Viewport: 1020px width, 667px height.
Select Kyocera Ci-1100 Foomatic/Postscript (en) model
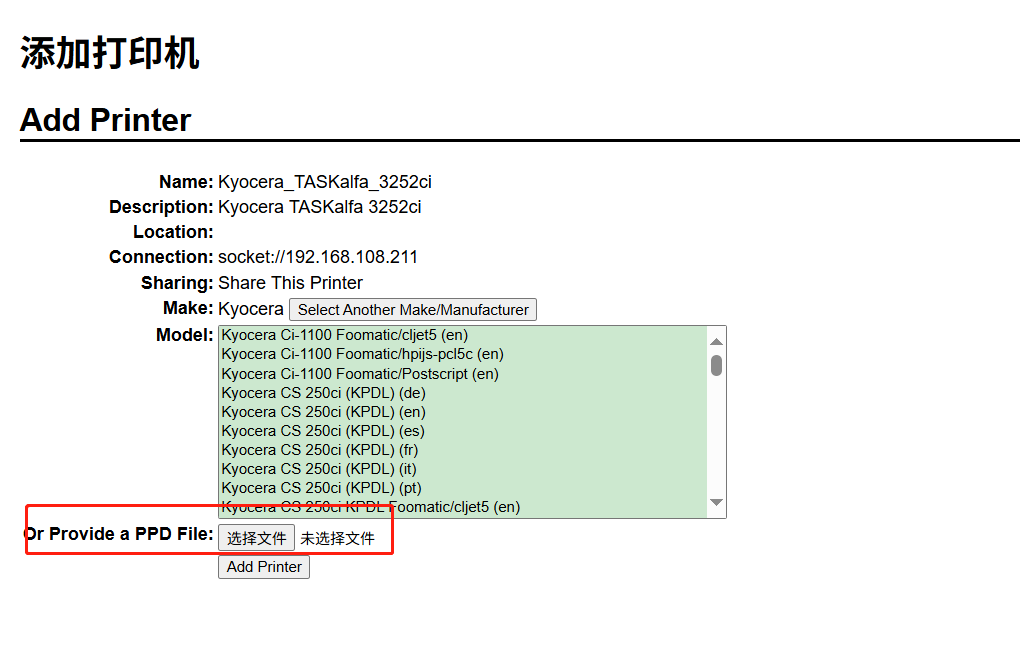pyautogui.click(x=464, y=374)
